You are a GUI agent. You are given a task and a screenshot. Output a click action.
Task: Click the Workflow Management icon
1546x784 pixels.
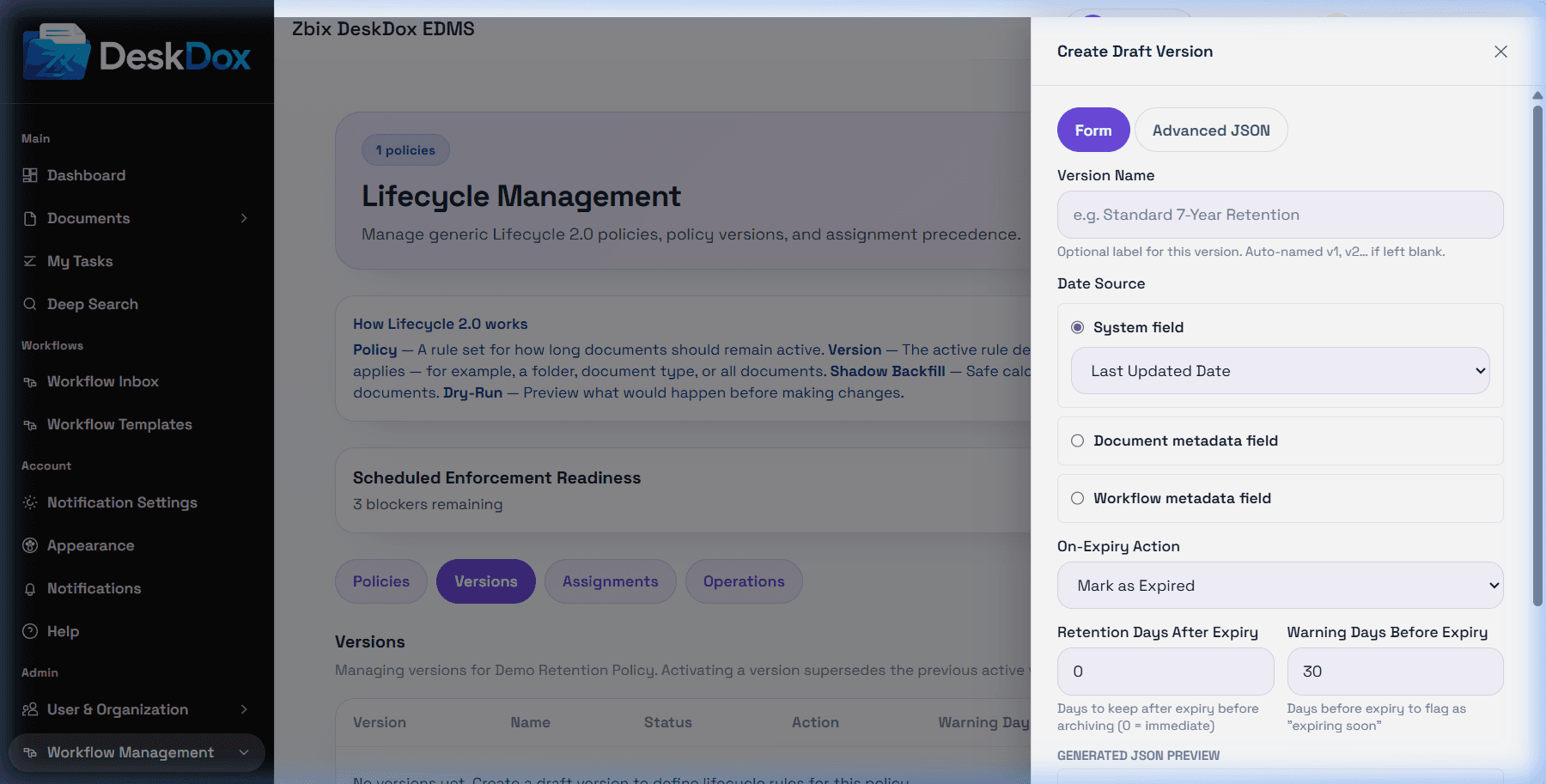(x=30, y=752)
